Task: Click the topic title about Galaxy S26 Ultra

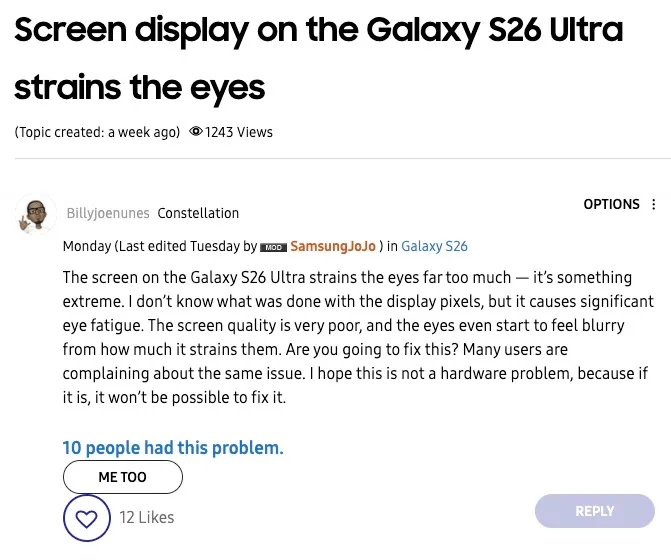Action: (x=318, y=58)
